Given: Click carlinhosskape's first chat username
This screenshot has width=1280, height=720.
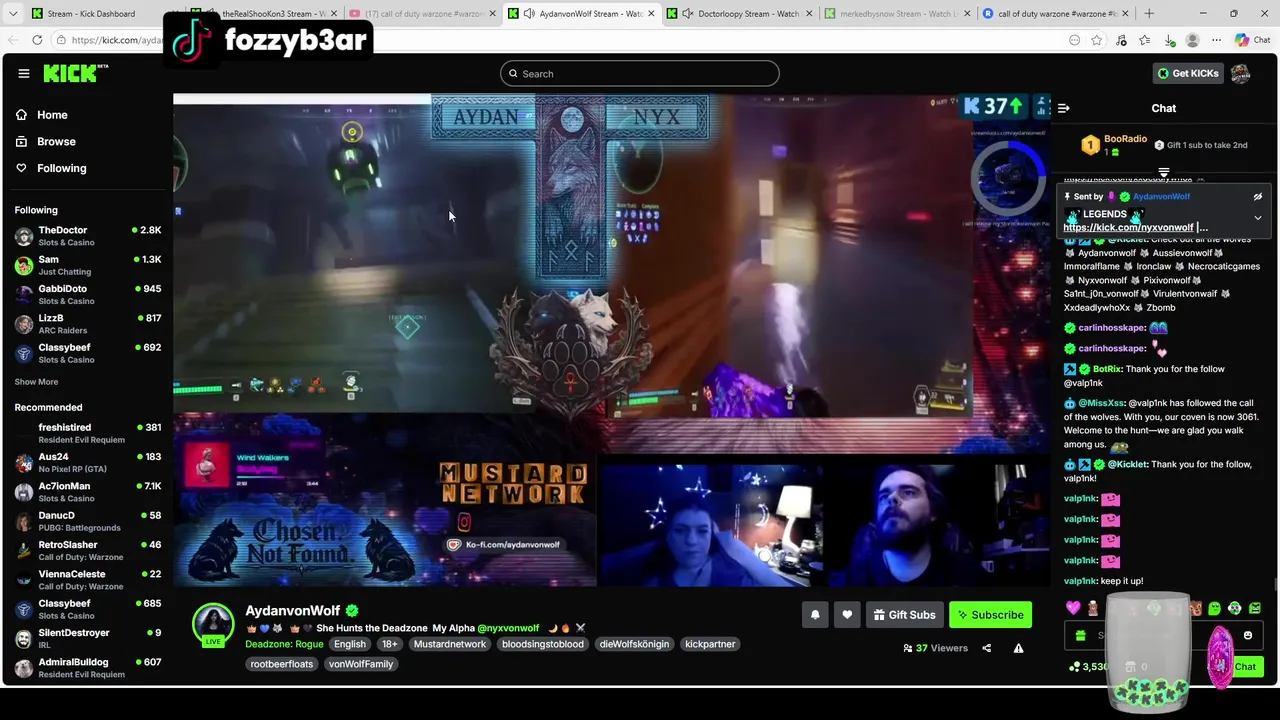Looking at the screenshot, I should click(1112, 328).
